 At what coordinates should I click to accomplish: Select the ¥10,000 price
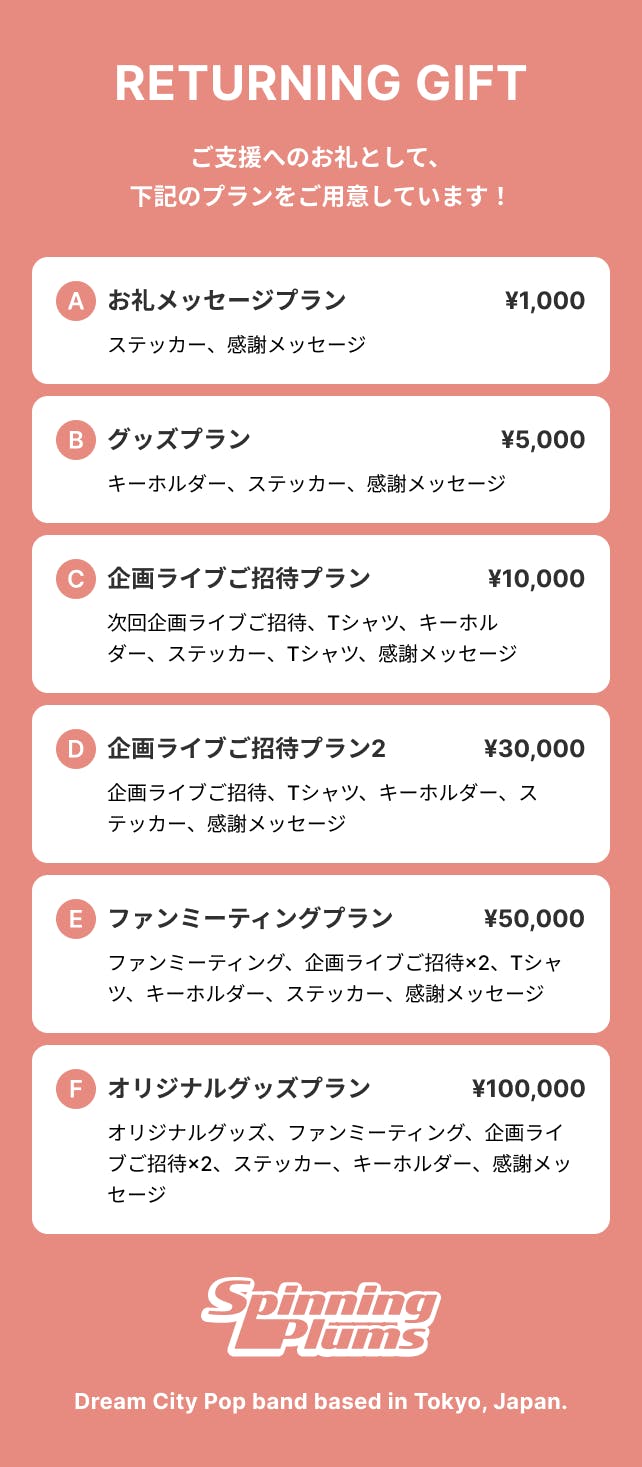pos(536,579)
